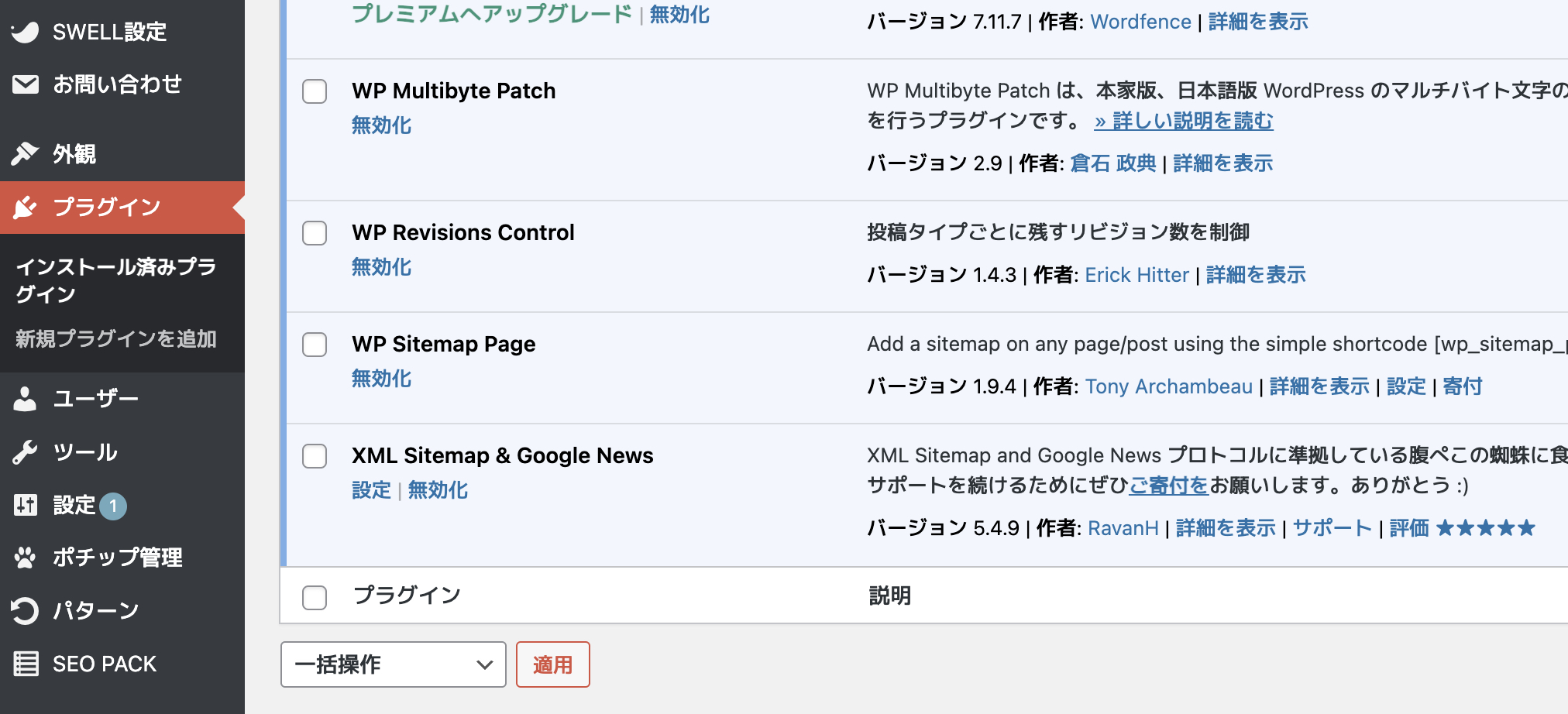Click the ご寄付を link in XML Sitemap description
The height and width of the screenshot is (714, 1568).
1169,486
